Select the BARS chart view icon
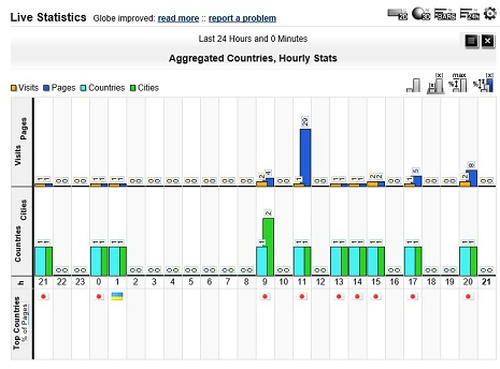The width and height of the screenshot is (500, 369). point(445,14)
